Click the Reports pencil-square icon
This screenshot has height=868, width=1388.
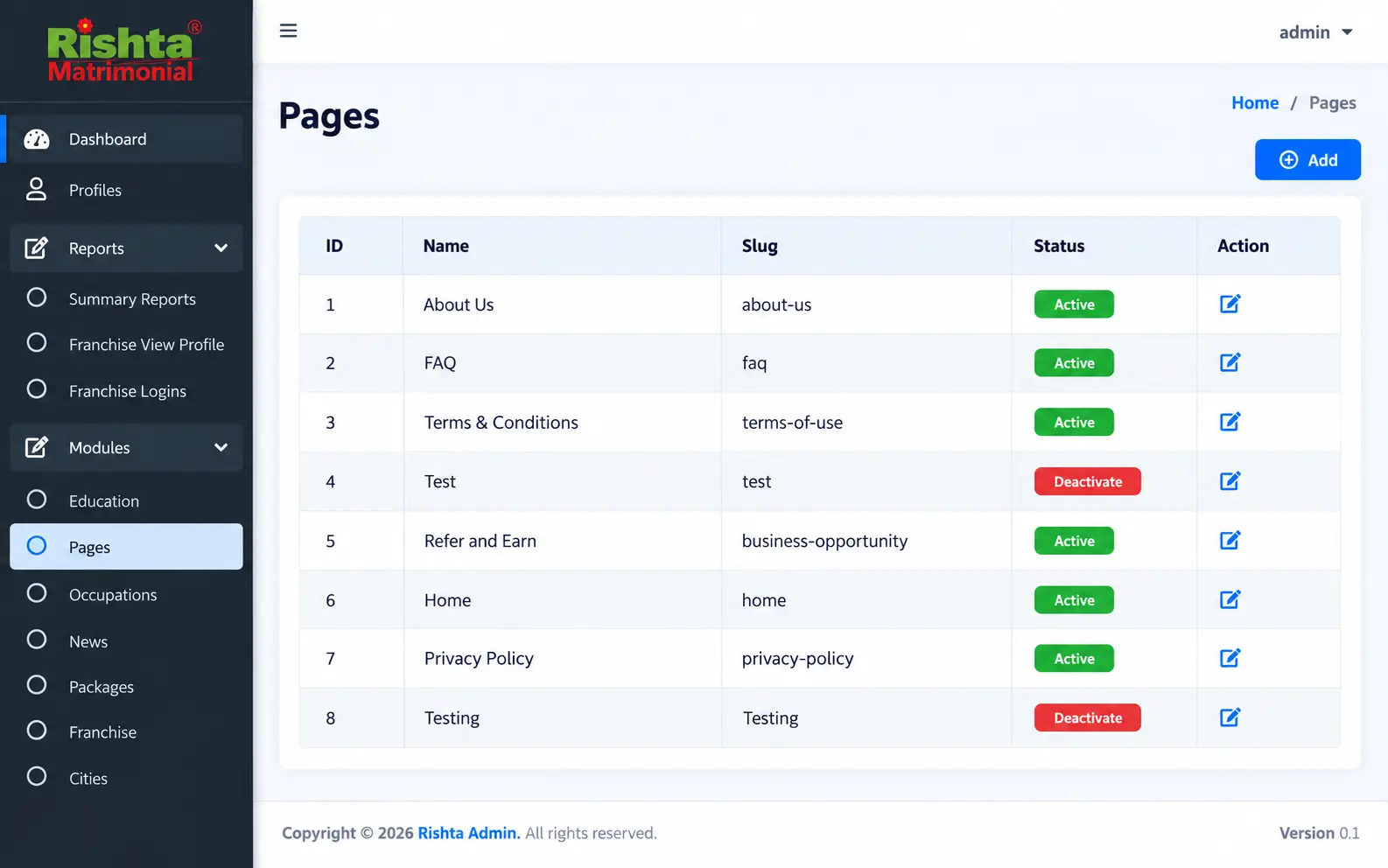[36, 248]
